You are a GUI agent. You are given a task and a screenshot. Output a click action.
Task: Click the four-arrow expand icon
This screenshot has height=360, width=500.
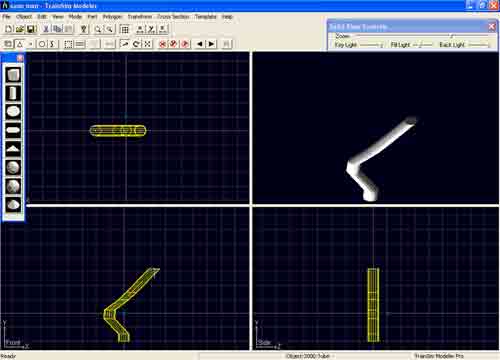point(148,44)
